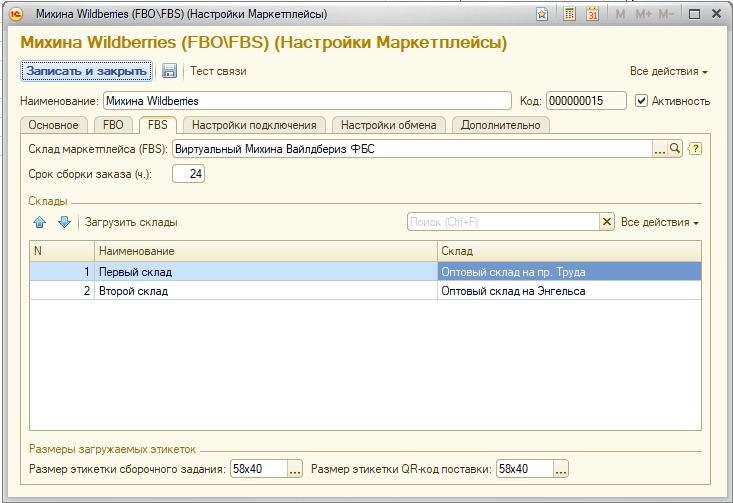Screen dimensions: 733x503
Task: Edit Склад маркетплейса (FBS) field
Action: [412, 149]
